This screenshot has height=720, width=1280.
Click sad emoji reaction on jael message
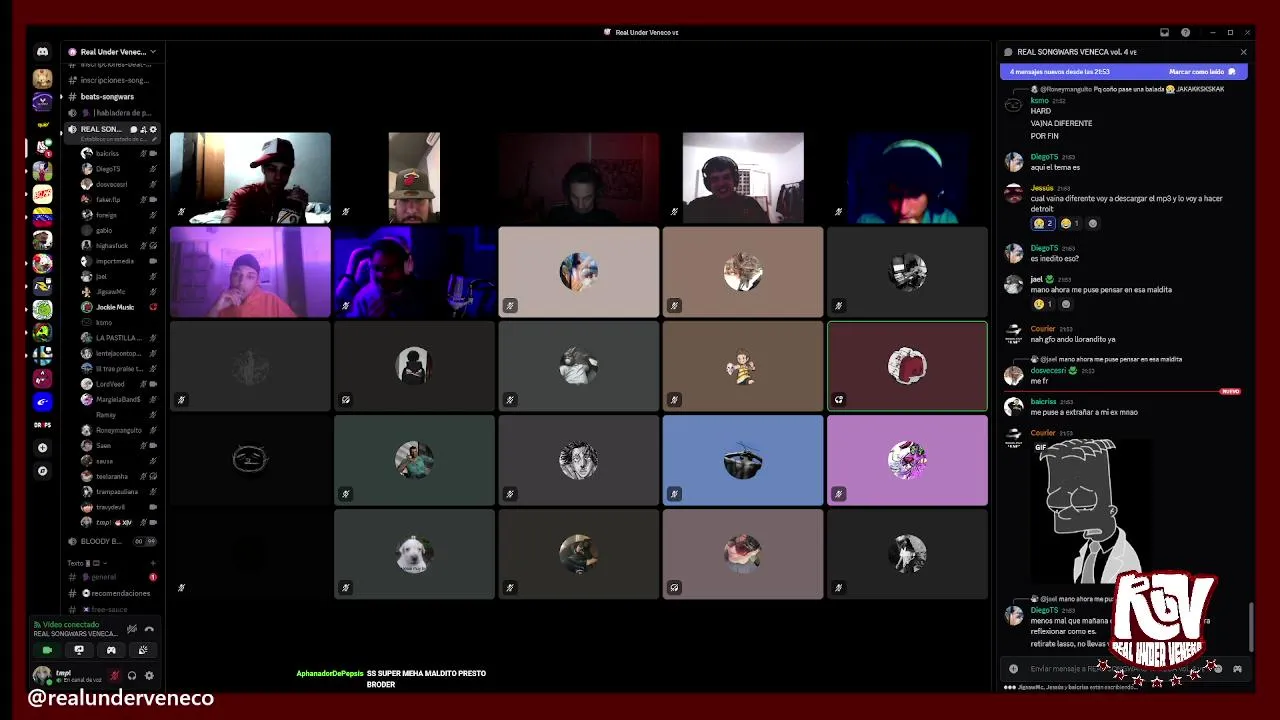click(1043, 304)
